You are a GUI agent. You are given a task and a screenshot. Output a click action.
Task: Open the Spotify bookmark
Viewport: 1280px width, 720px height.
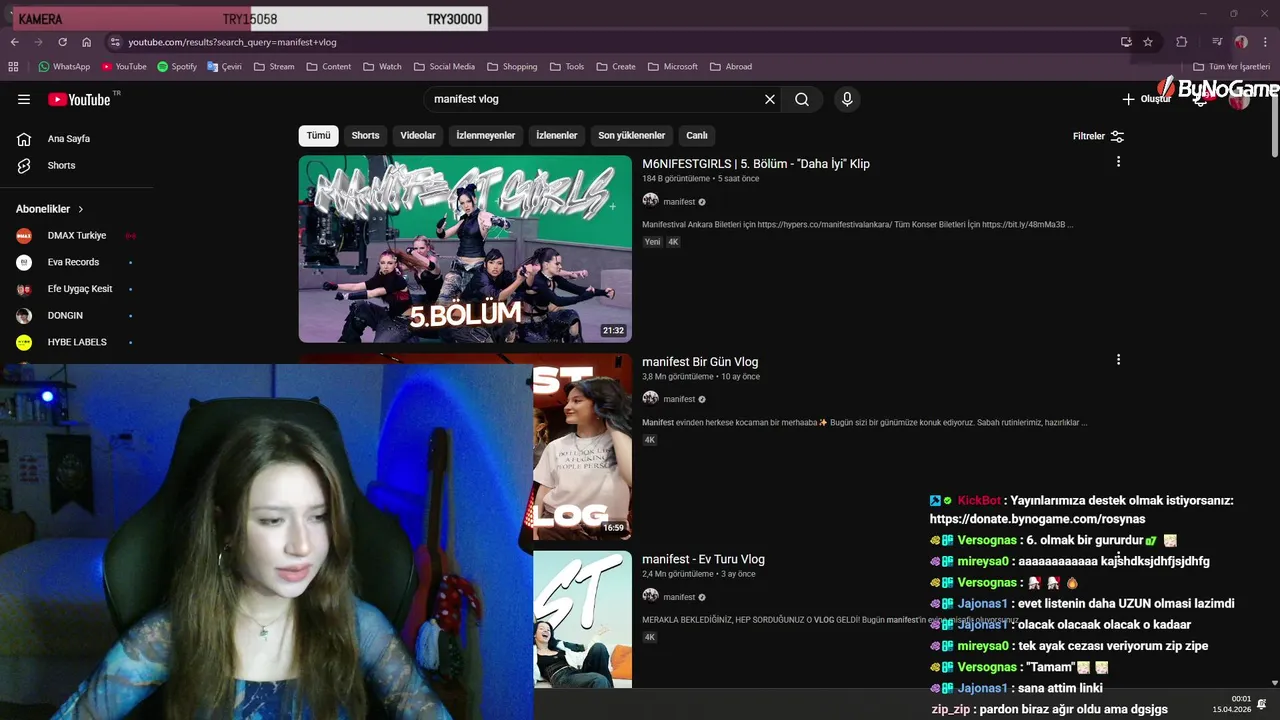pos(177,67)
